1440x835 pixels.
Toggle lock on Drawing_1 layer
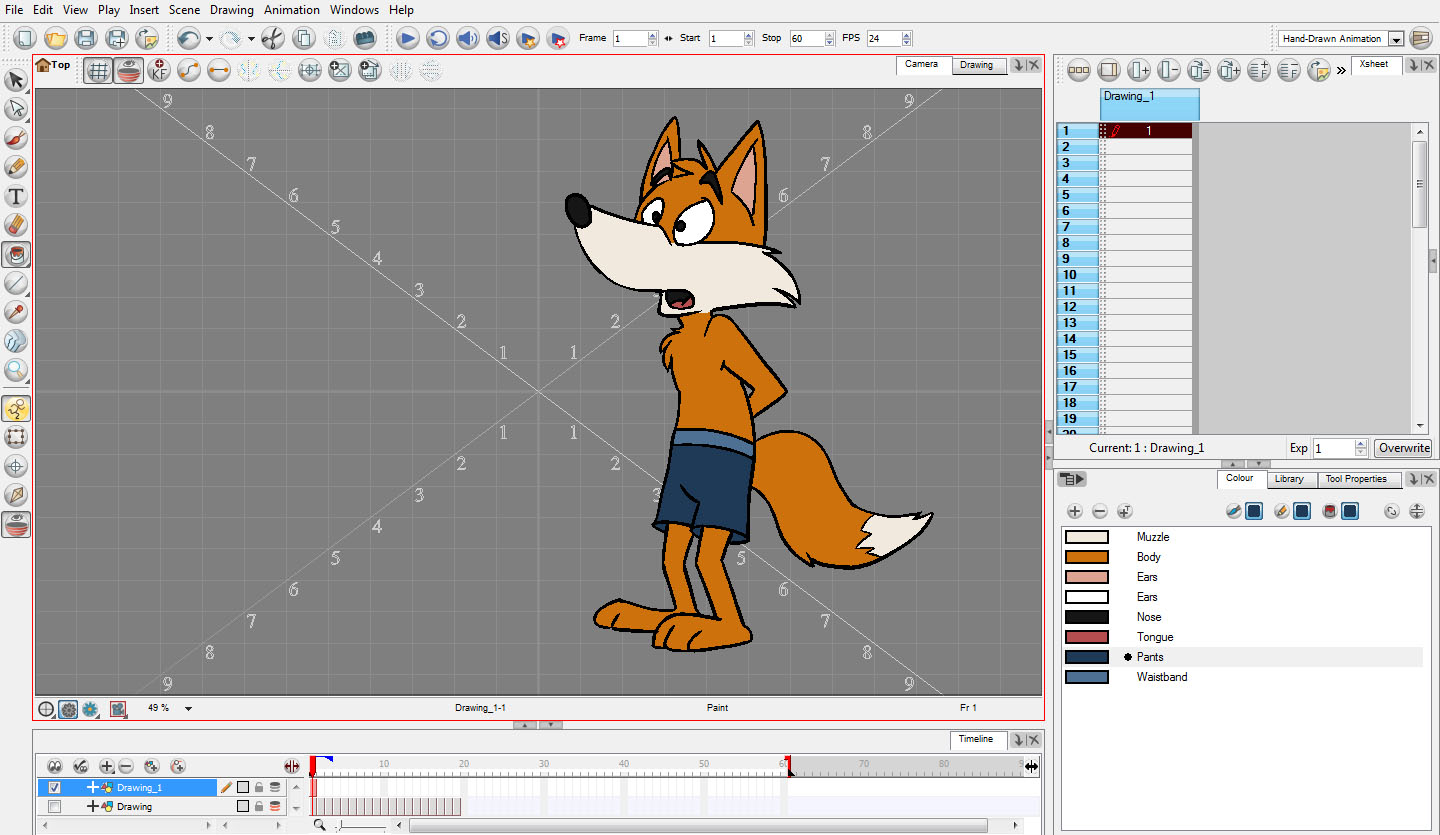pos(259,788)
